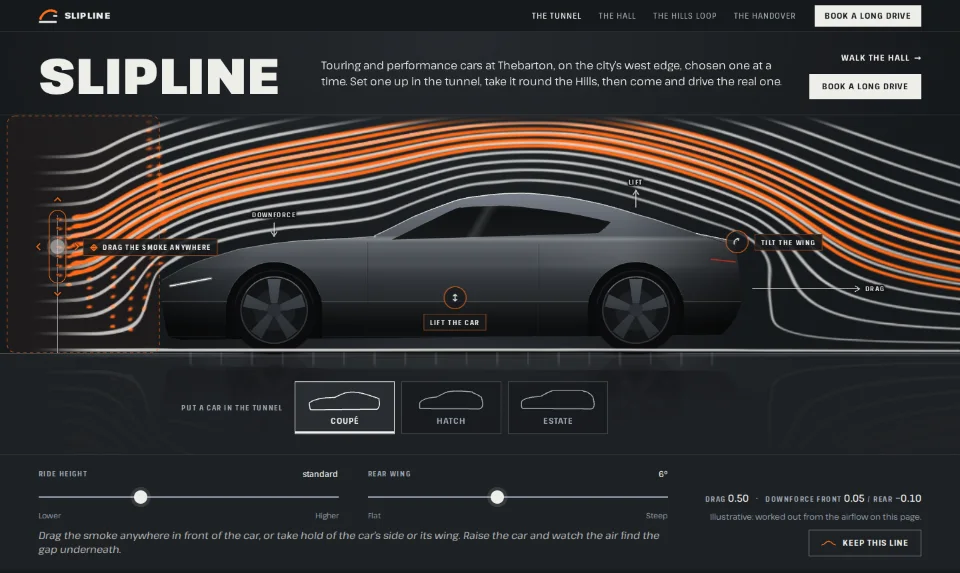Click the large SLIPLINE heading
The width and height of the screenshot is (960, 573).
[159, 77]
